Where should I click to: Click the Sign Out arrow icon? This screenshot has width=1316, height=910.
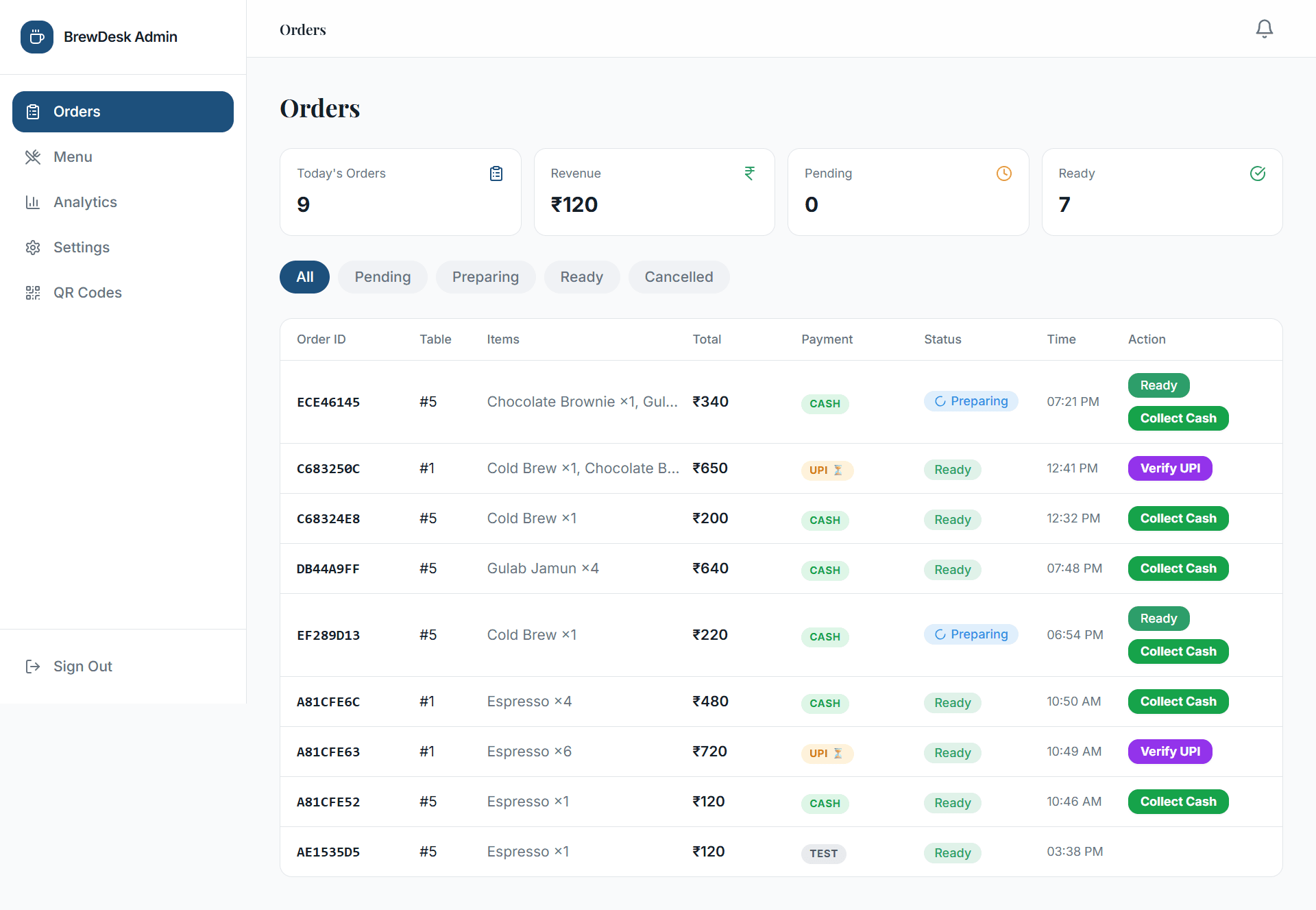(33, 667)
